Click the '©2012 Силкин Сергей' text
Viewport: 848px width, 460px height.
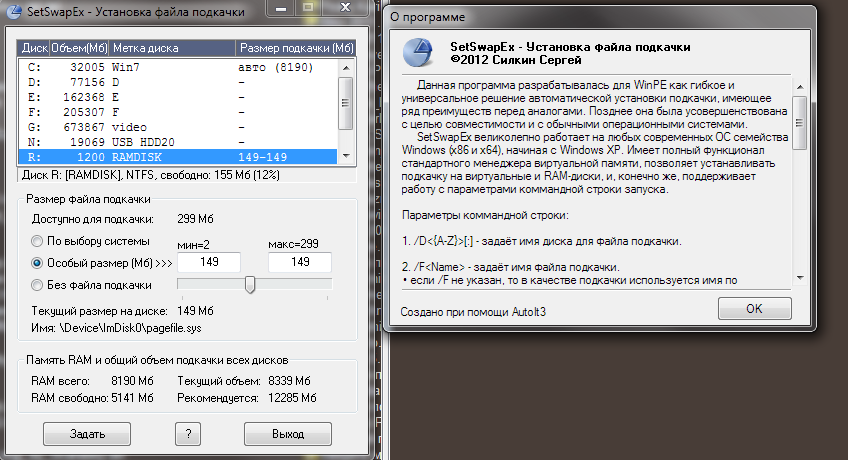[x=516, y=61]
